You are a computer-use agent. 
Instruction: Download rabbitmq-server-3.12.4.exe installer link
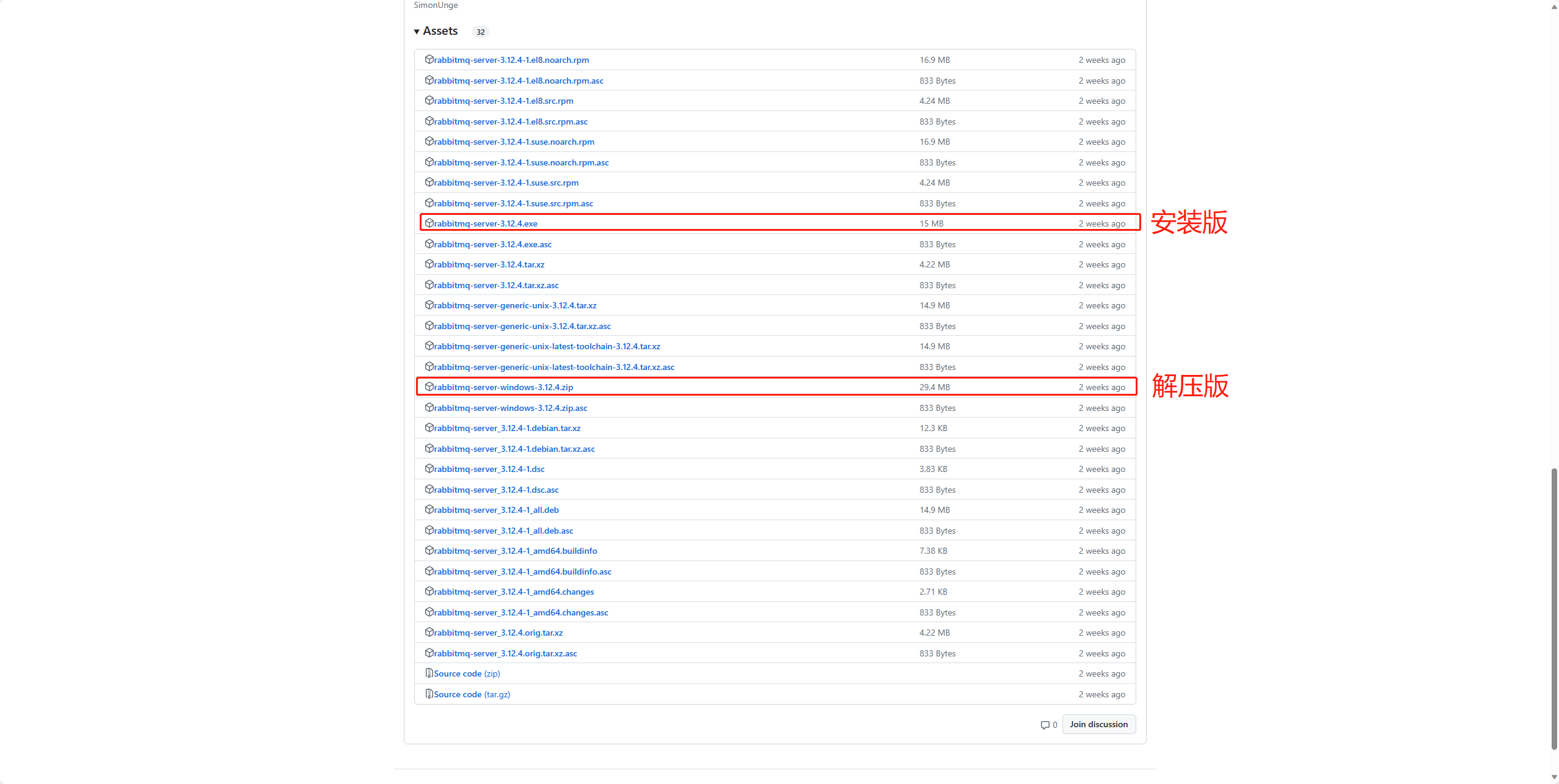click(486, 223)
